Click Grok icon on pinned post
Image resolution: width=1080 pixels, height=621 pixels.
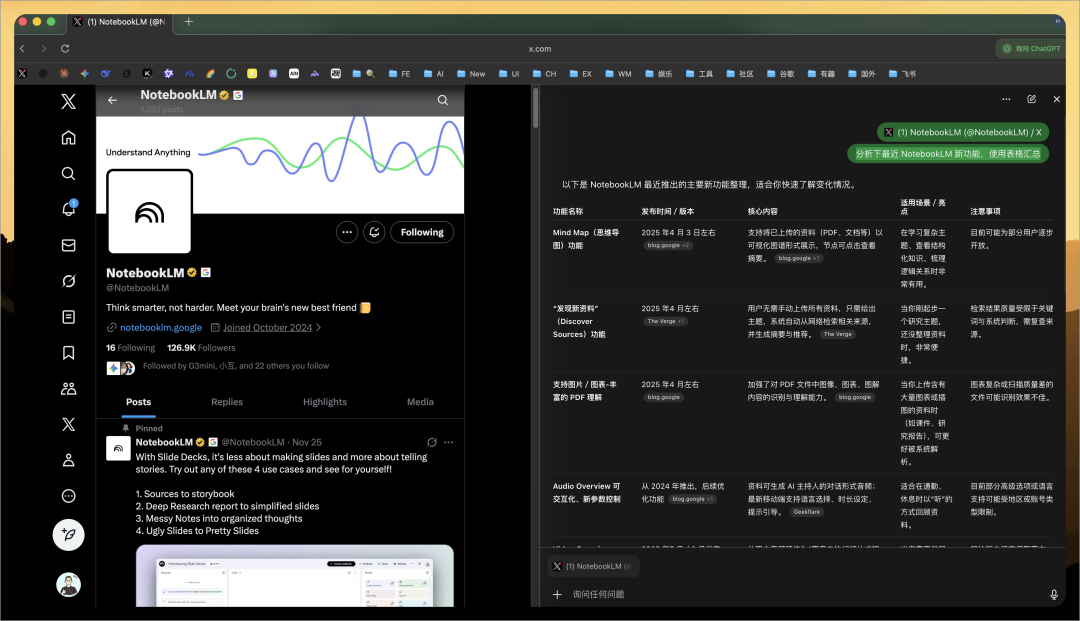tap(432, 442)
